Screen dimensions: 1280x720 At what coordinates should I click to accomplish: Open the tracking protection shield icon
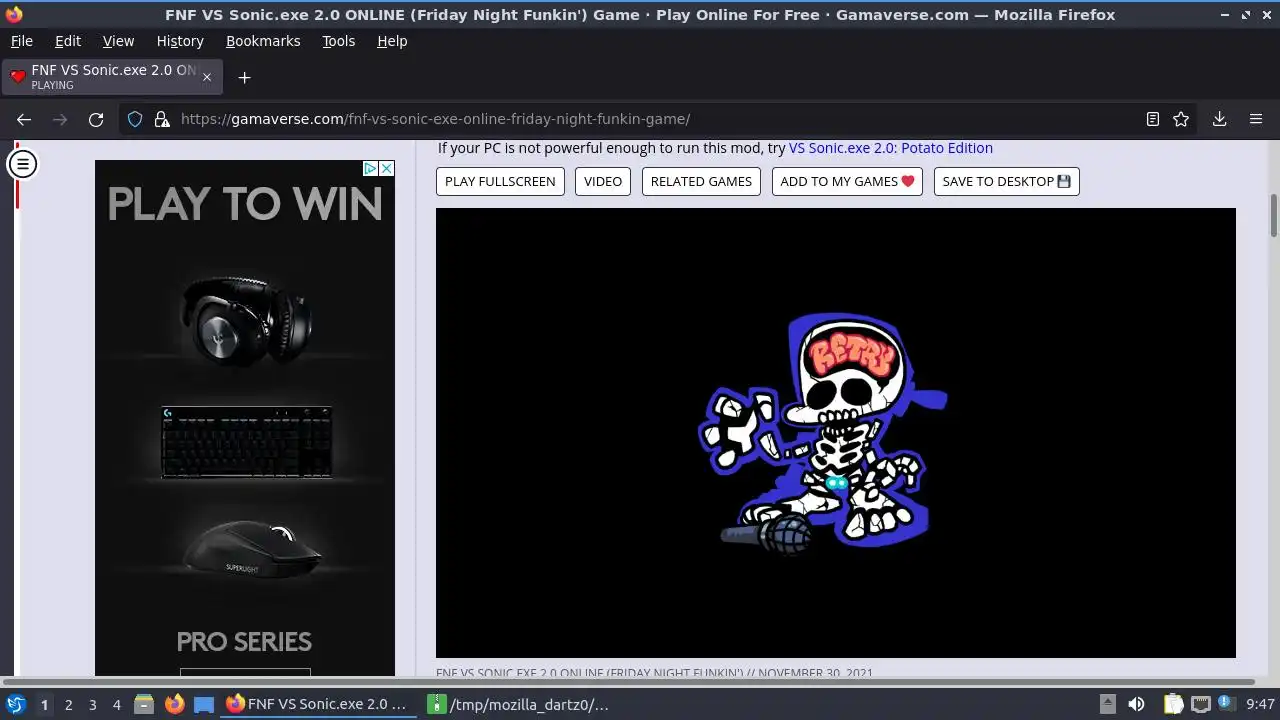[x=135, y=119]
